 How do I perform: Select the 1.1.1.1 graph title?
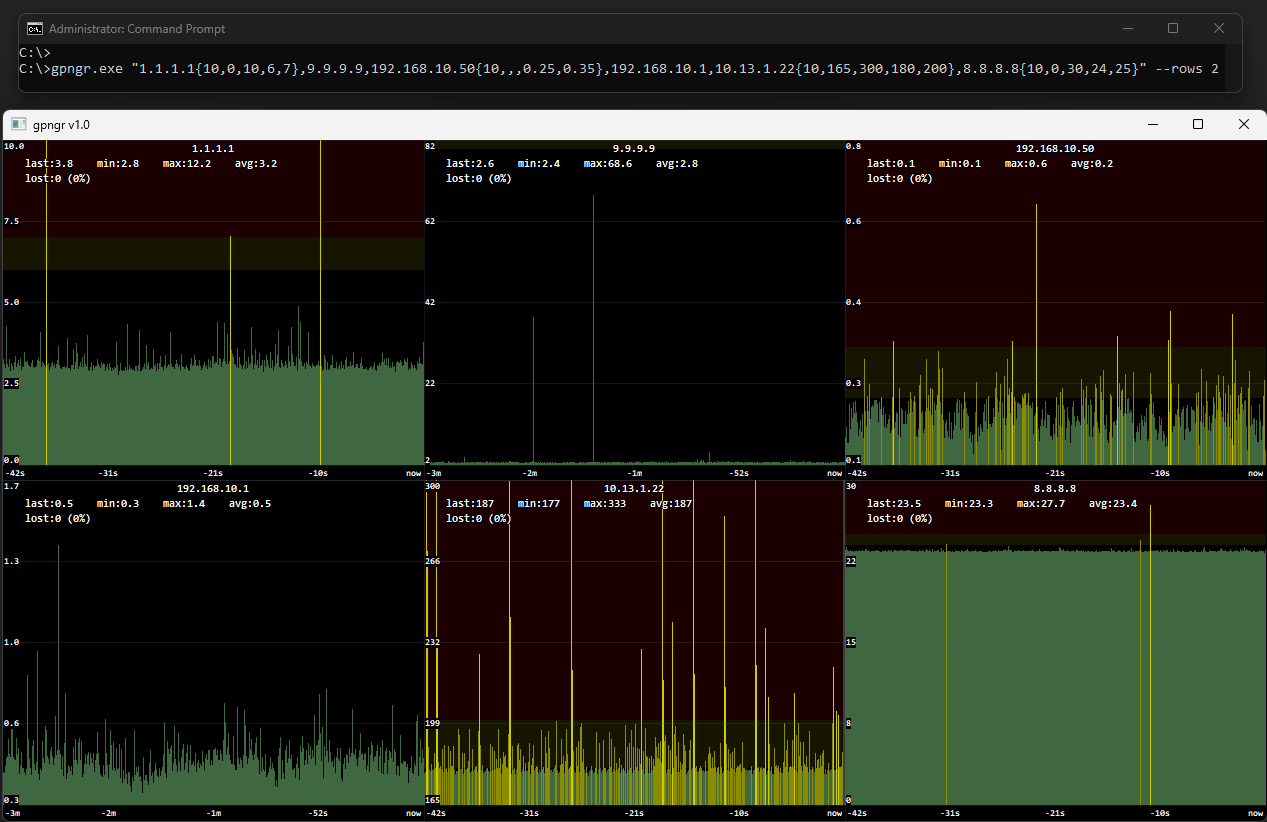point(213,148)
